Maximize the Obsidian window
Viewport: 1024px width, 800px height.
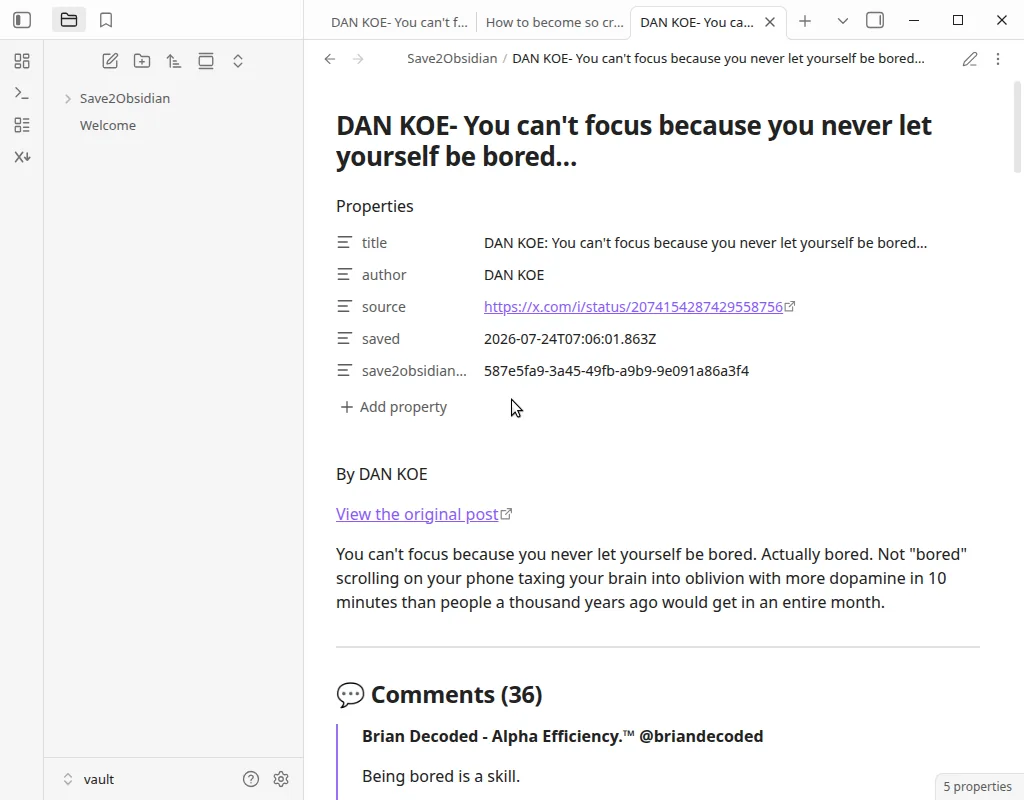958,20
